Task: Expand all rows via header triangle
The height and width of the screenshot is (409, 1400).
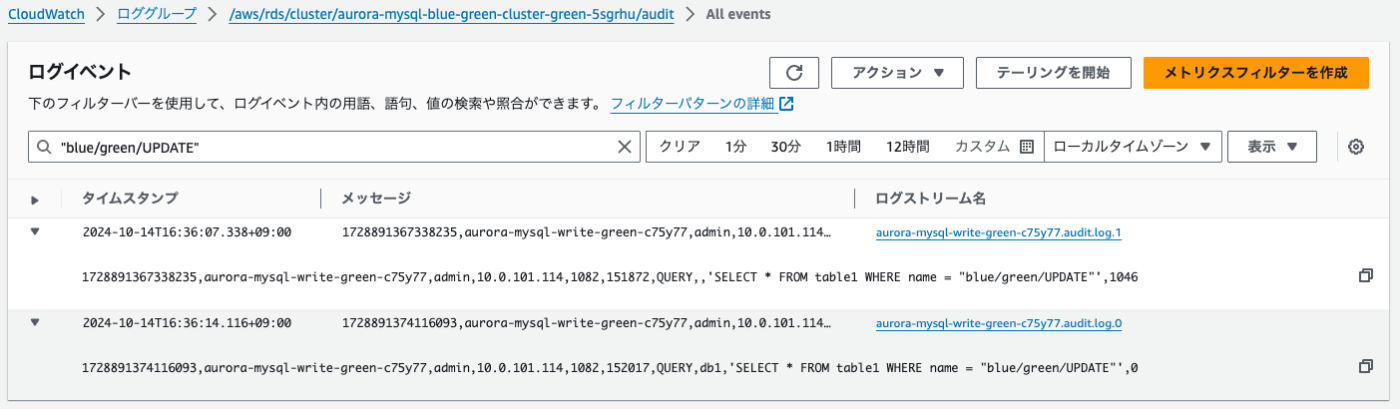Action: click(36, 199)
